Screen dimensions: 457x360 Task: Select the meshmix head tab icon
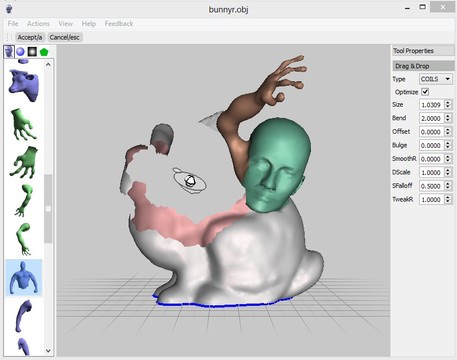click(x=9, y=52)
